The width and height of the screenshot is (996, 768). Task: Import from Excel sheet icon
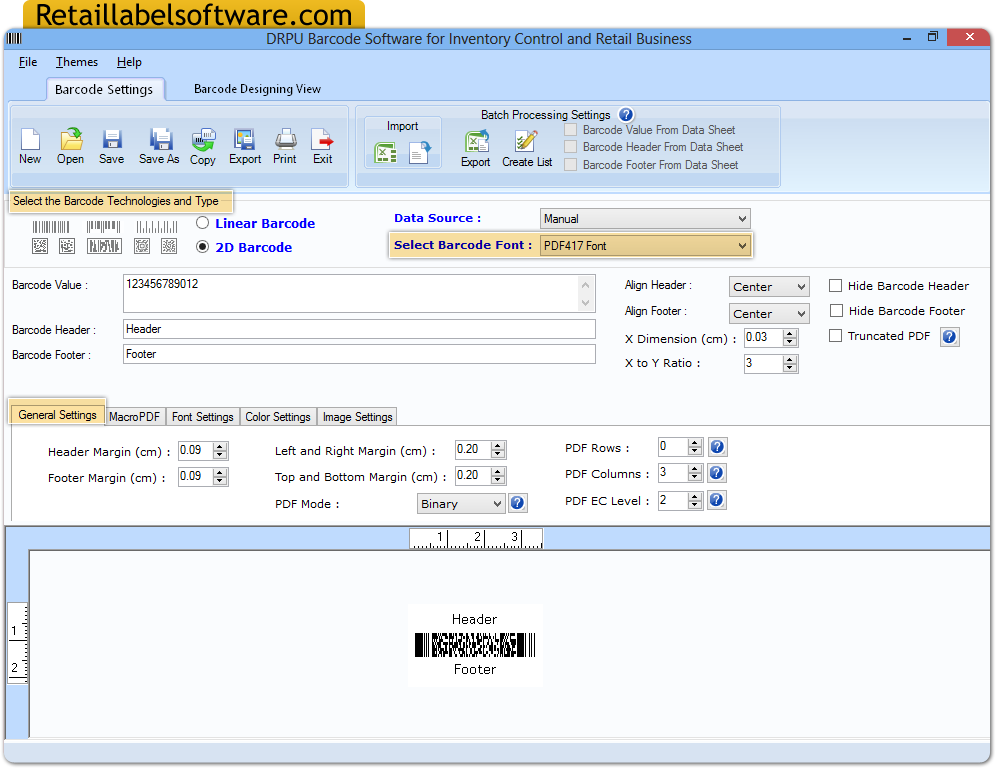386,152
